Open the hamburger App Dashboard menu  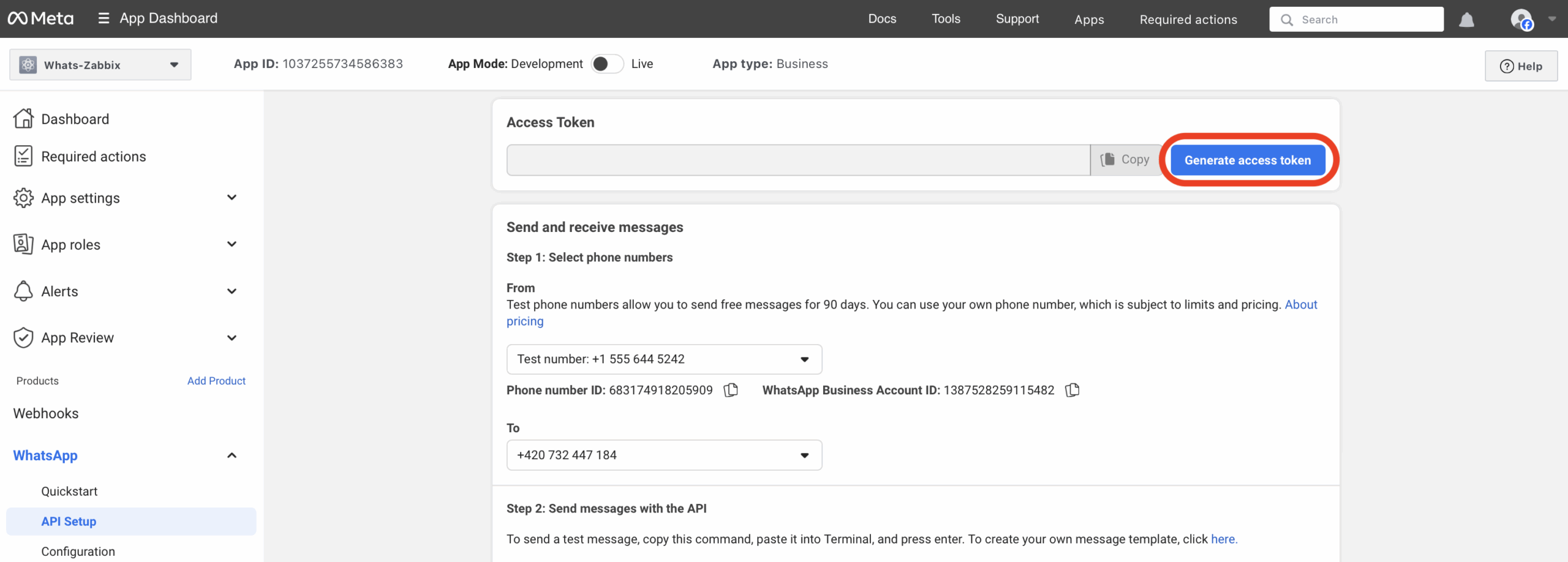104,18
